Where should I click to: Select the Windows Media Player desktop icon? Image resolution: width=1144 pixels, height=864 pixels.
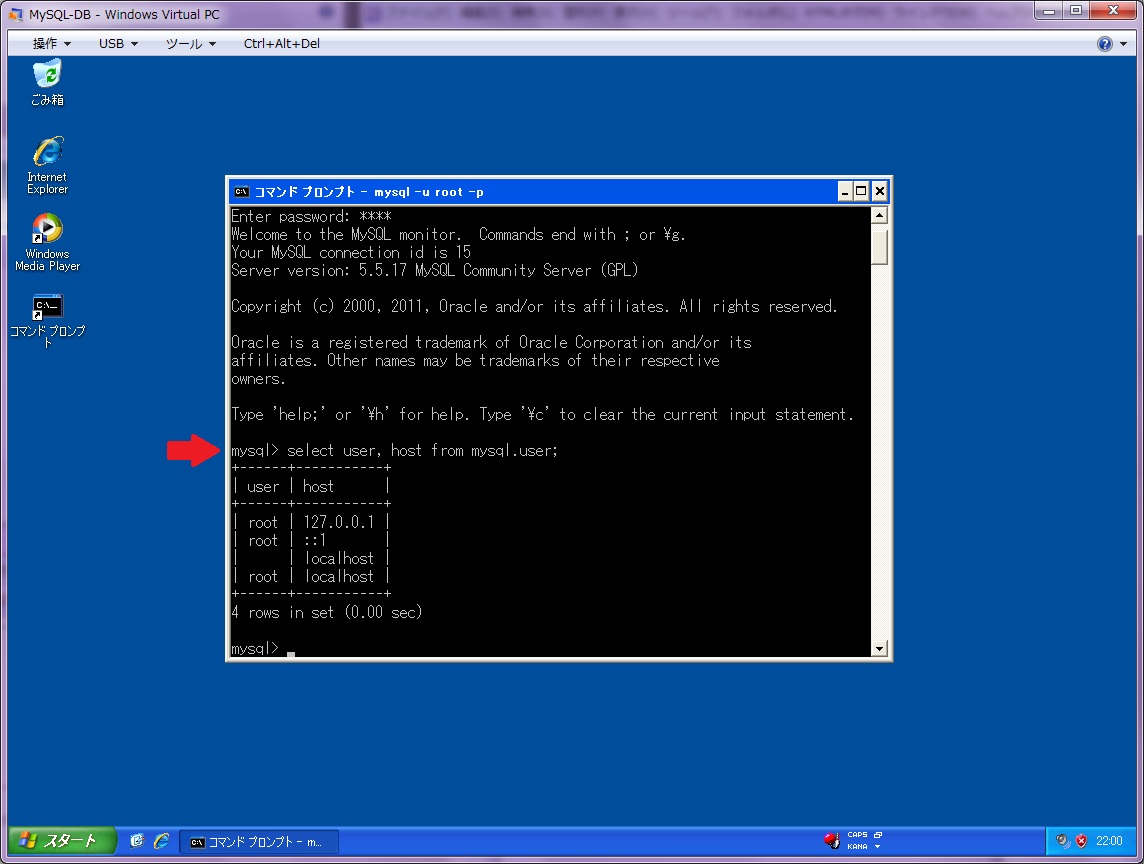(47, 242)
